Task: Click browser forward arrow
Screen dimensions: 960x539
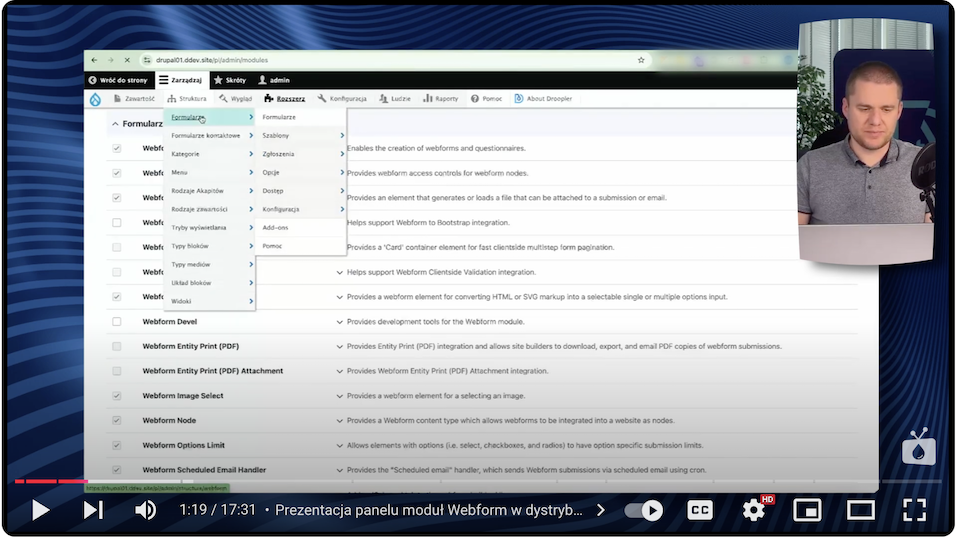Action: [111, 60]
